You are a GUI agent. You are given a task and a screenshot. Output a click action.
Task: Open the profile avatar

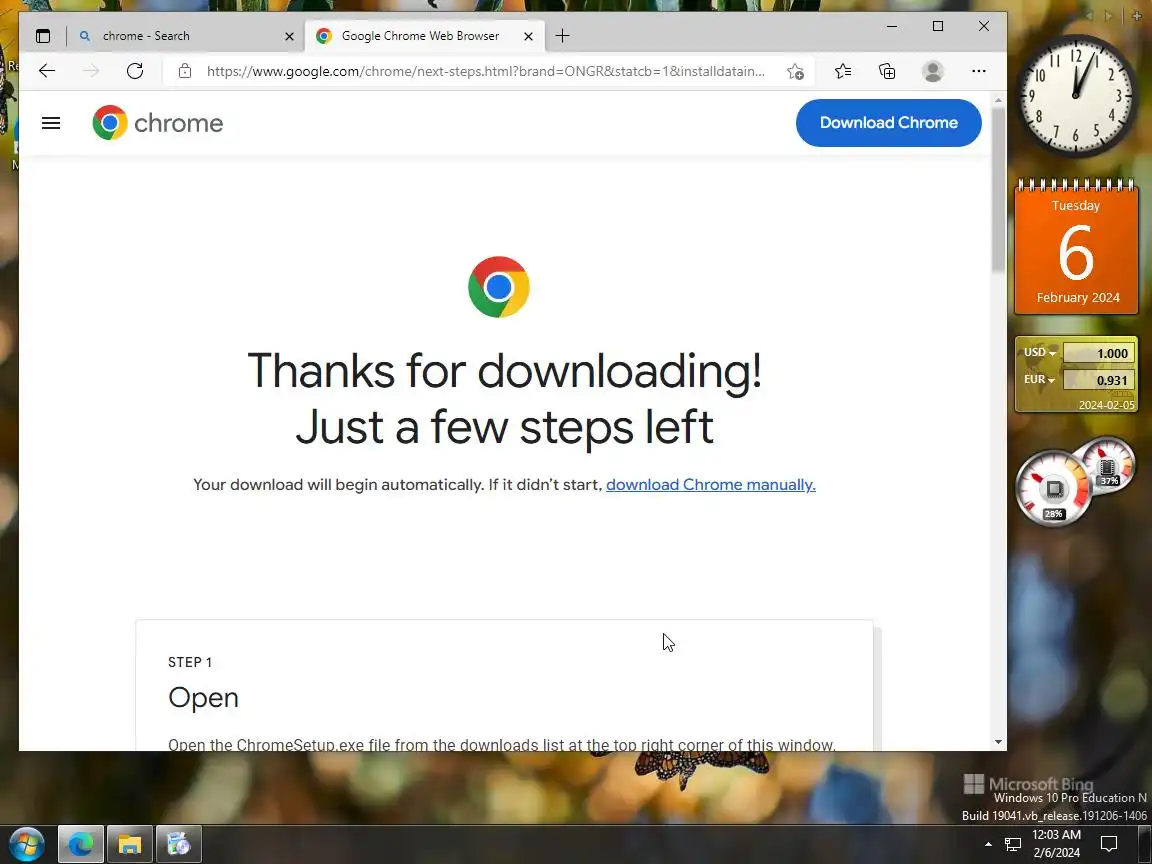(x=933, y=71)
